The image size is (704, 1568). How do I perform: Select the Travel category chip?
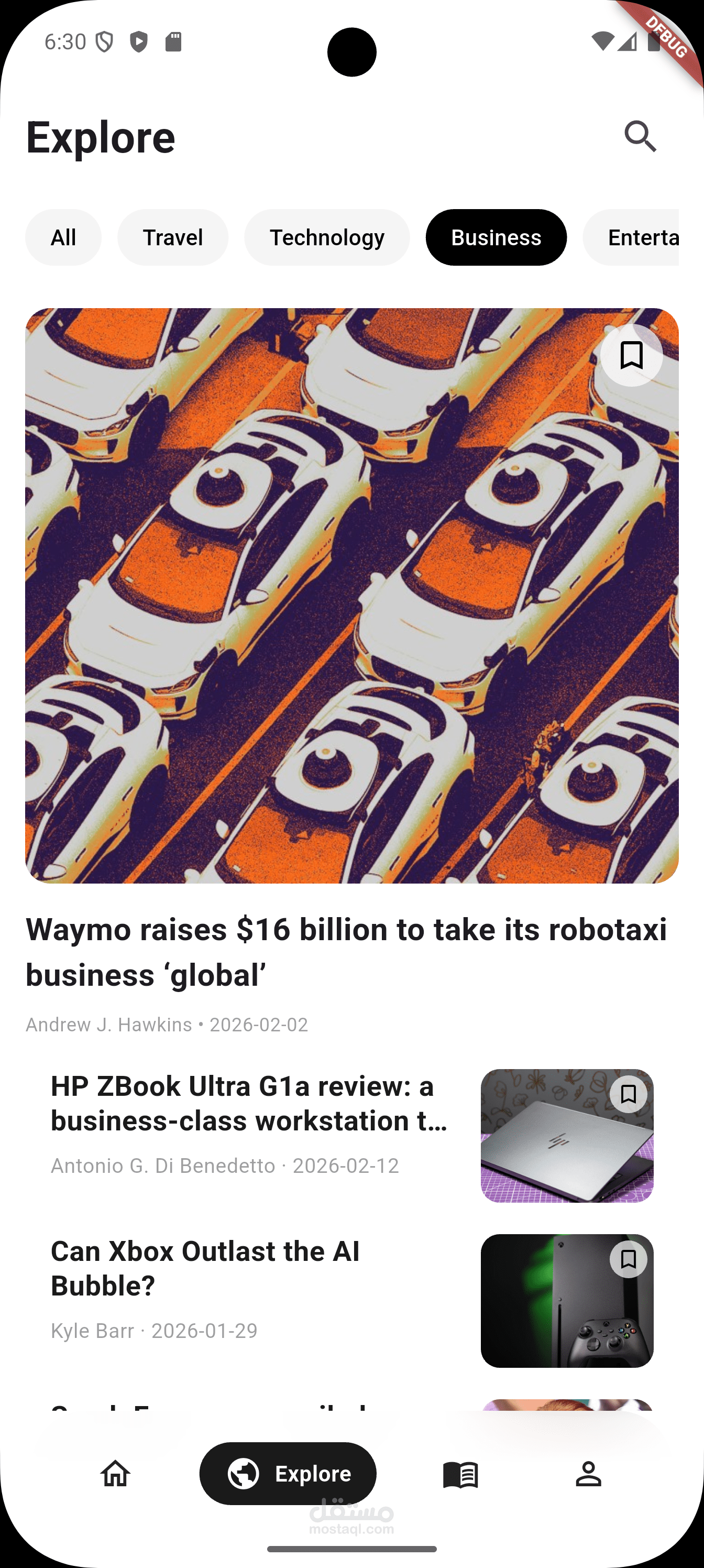(x=173, y=237)
